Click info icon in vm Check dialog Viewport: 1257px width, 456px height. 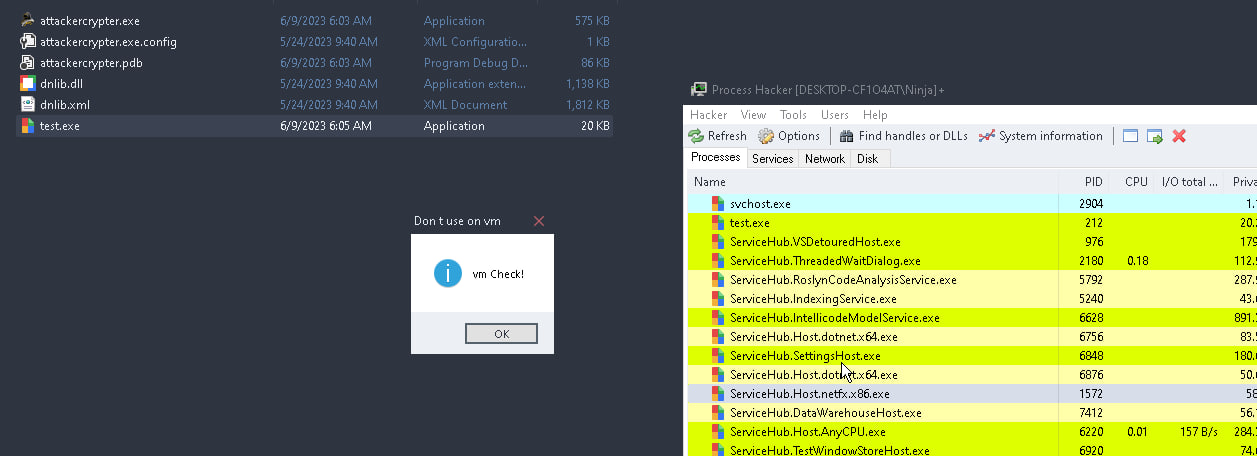(x=448, y=273)
